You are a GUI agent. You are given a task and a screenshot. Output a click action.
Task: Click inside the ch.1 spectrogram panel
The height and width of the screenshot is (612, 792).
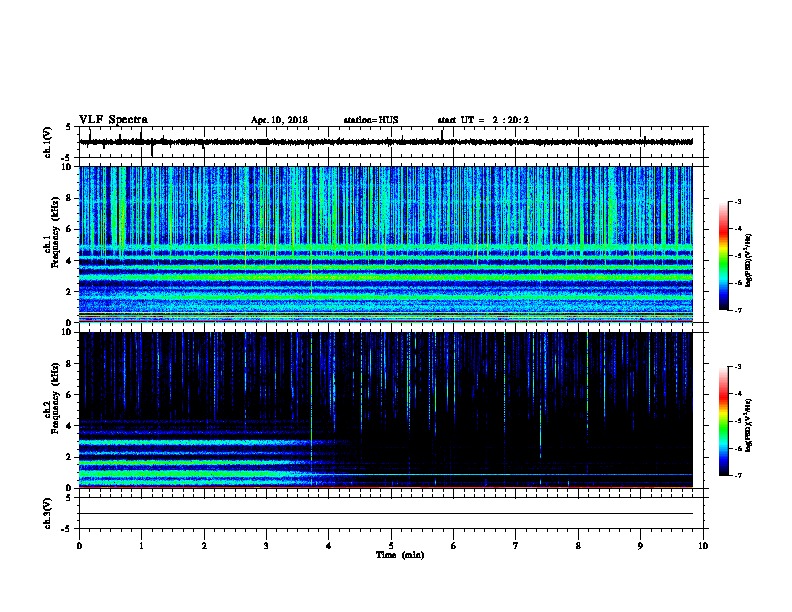pos(386,244)
